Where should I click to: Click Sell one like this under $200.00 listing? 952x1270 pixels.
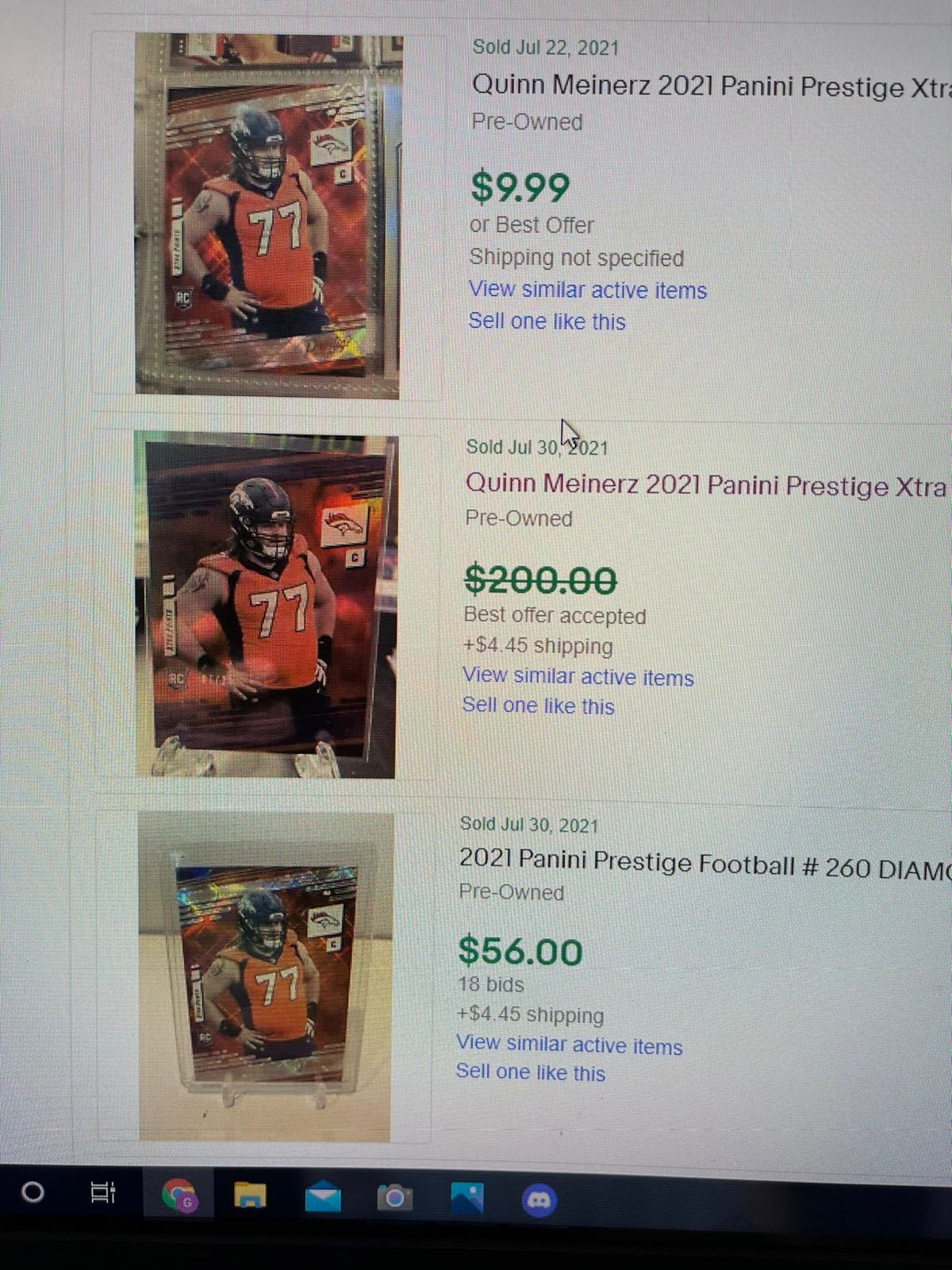(539, 706)
